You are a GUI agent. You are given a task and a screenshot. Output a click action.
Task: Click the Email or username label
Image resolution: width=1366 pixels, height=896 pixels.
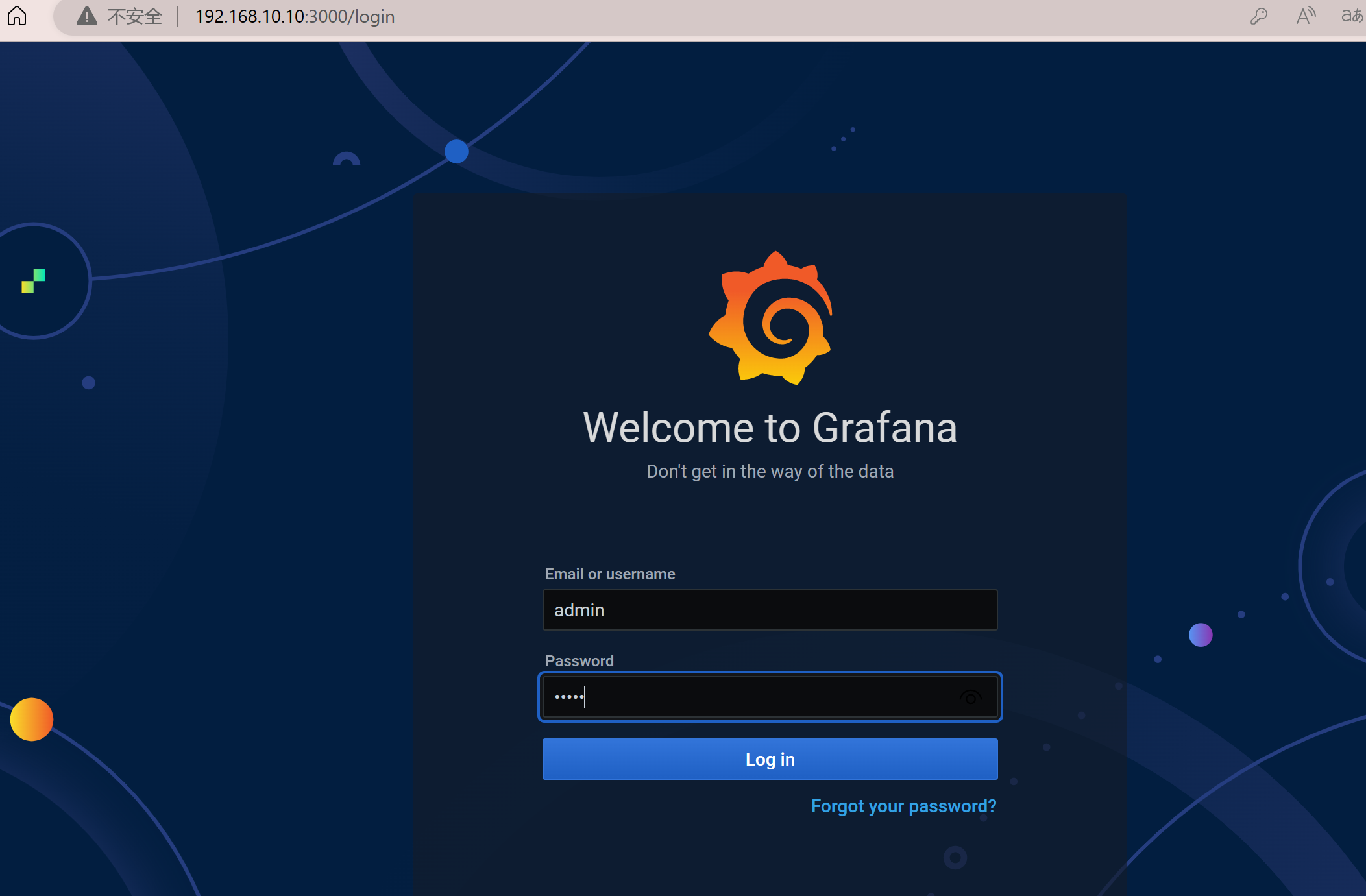coord(610,574)
